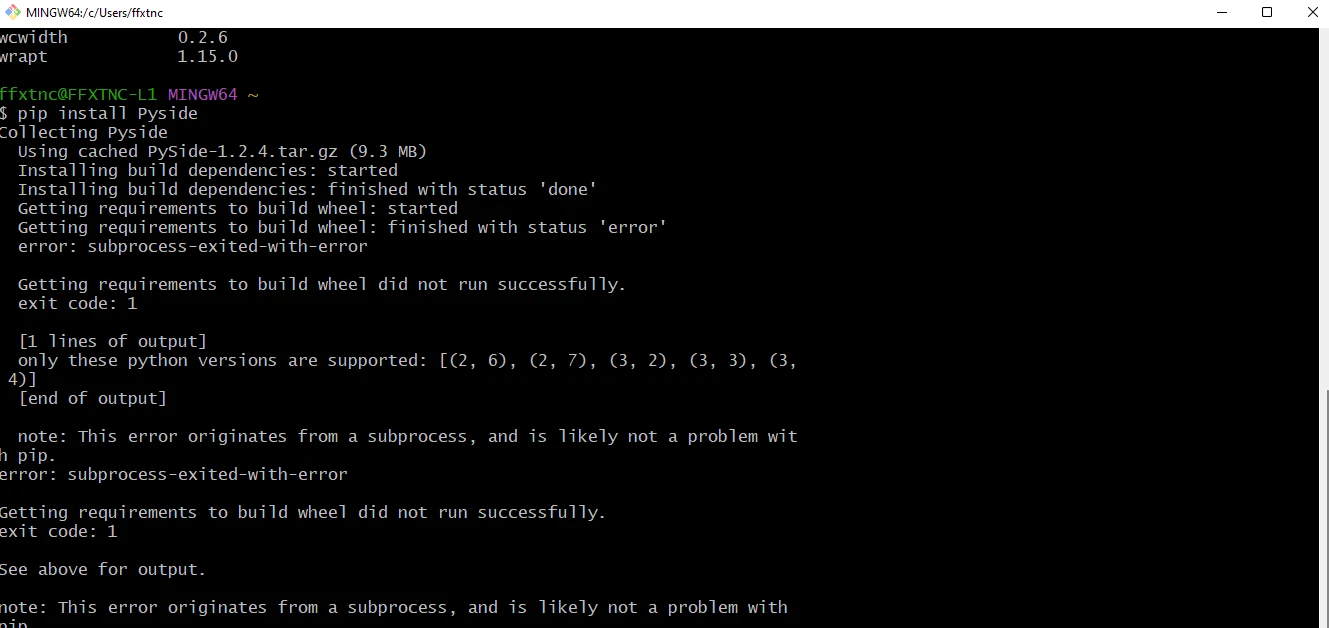Click the wrapt version number 1.15.0
Image resolution: width=1329 pixels, height=628 pixels.
coord(207,56)
